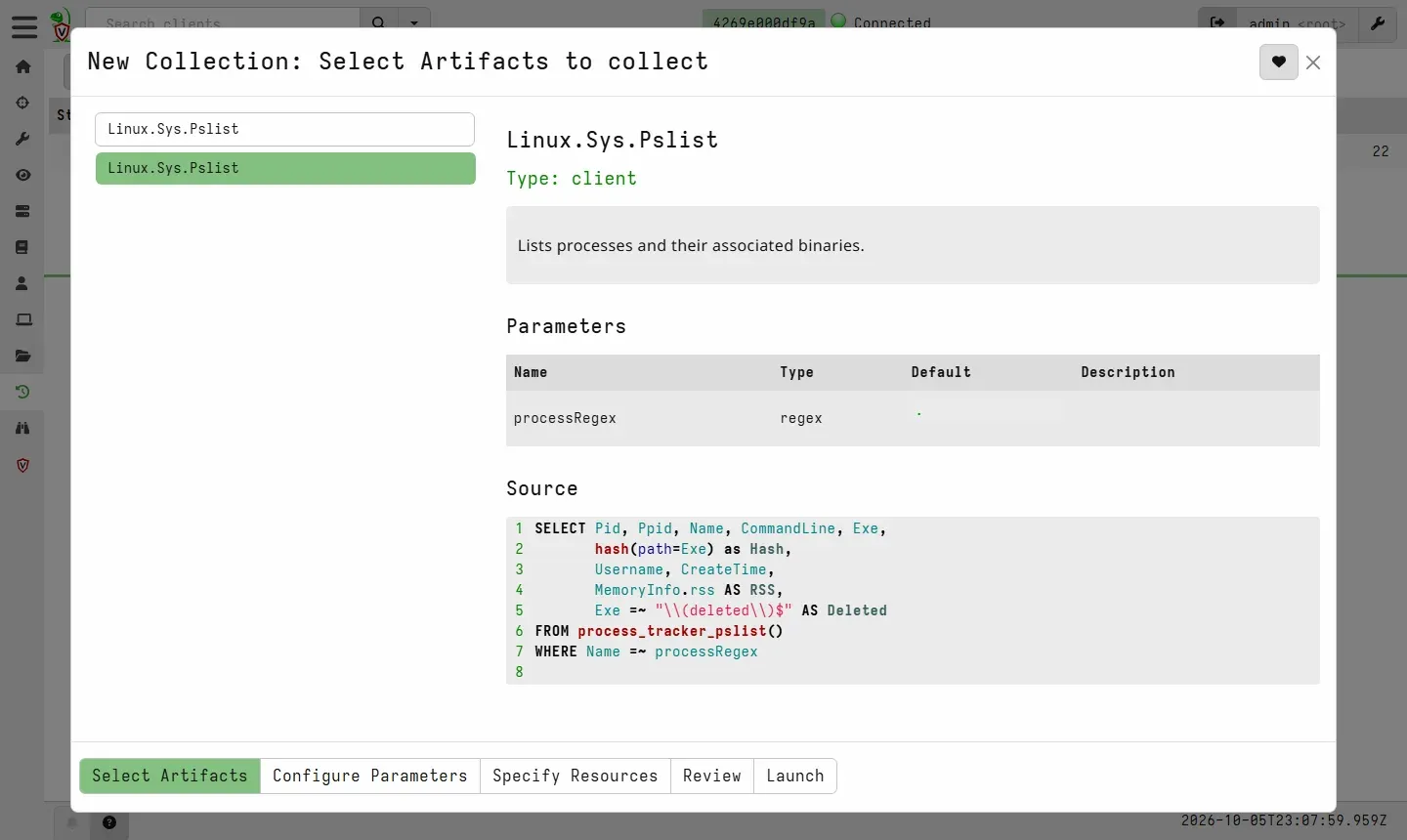The height and width of the screenshot is (840, 1407).
Task: Click the client ID 4269e000df9a label
Action: pos(764,22)
